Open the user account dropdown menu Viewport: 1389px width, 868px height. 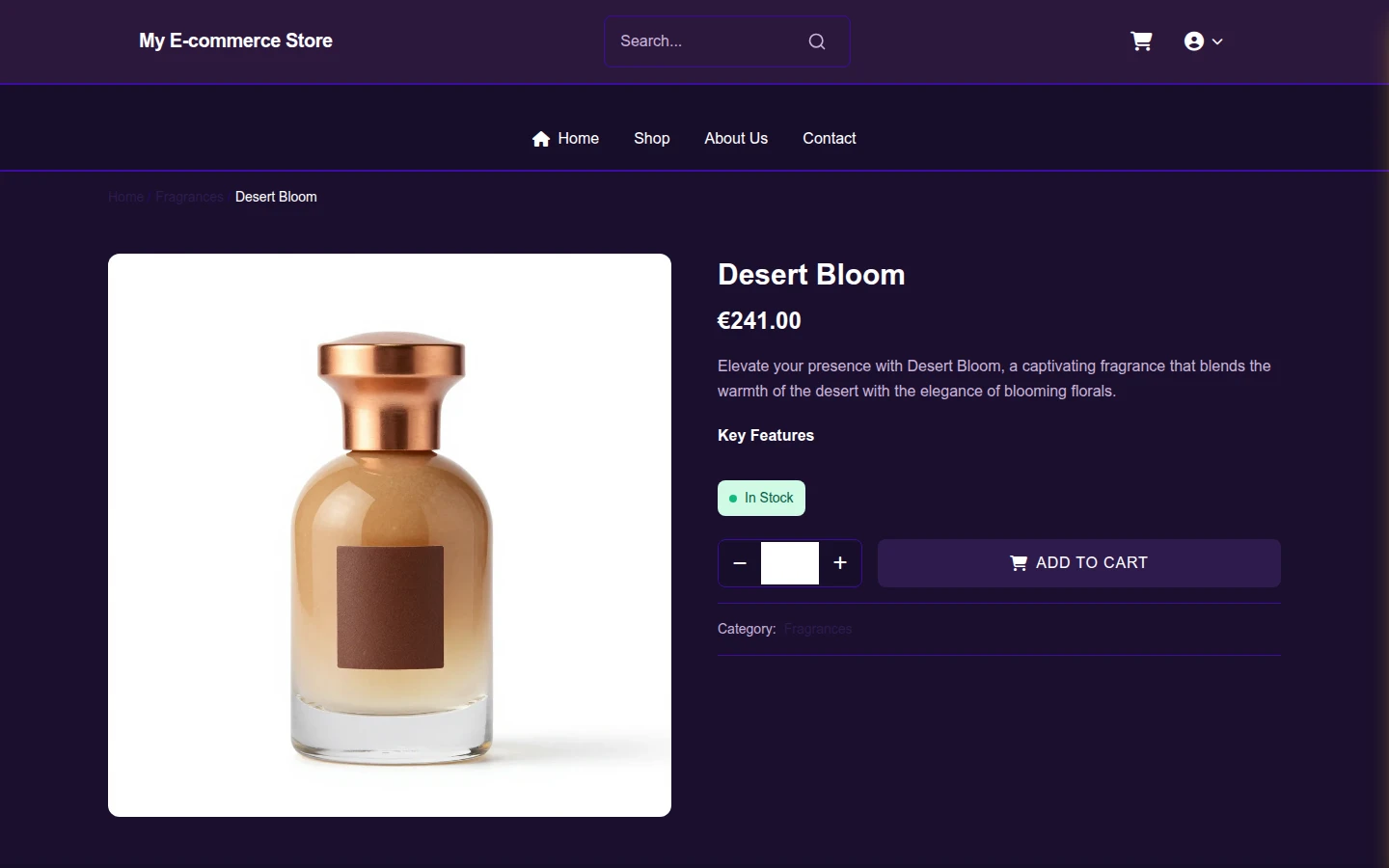coord(1203,41)
